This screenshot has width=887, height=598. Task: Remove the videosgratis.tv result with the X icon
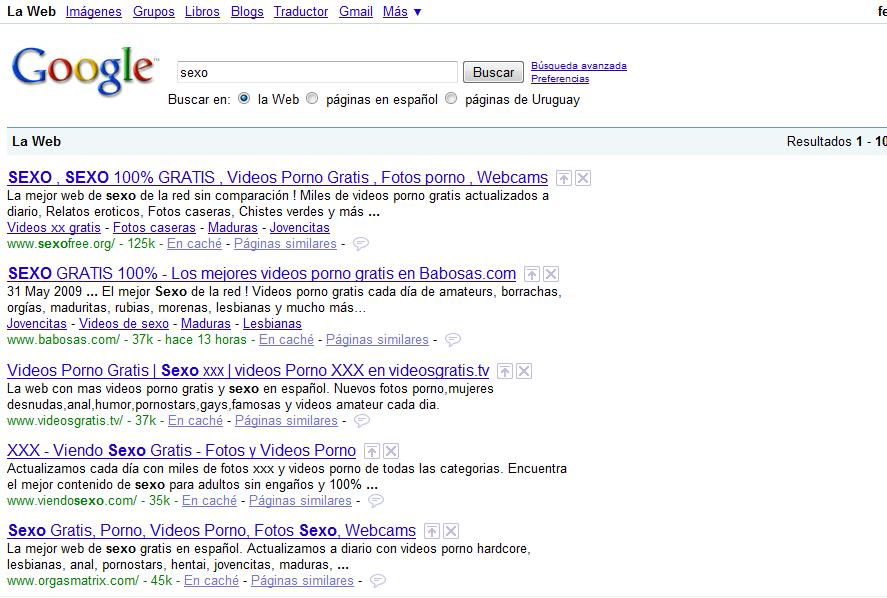524,371
